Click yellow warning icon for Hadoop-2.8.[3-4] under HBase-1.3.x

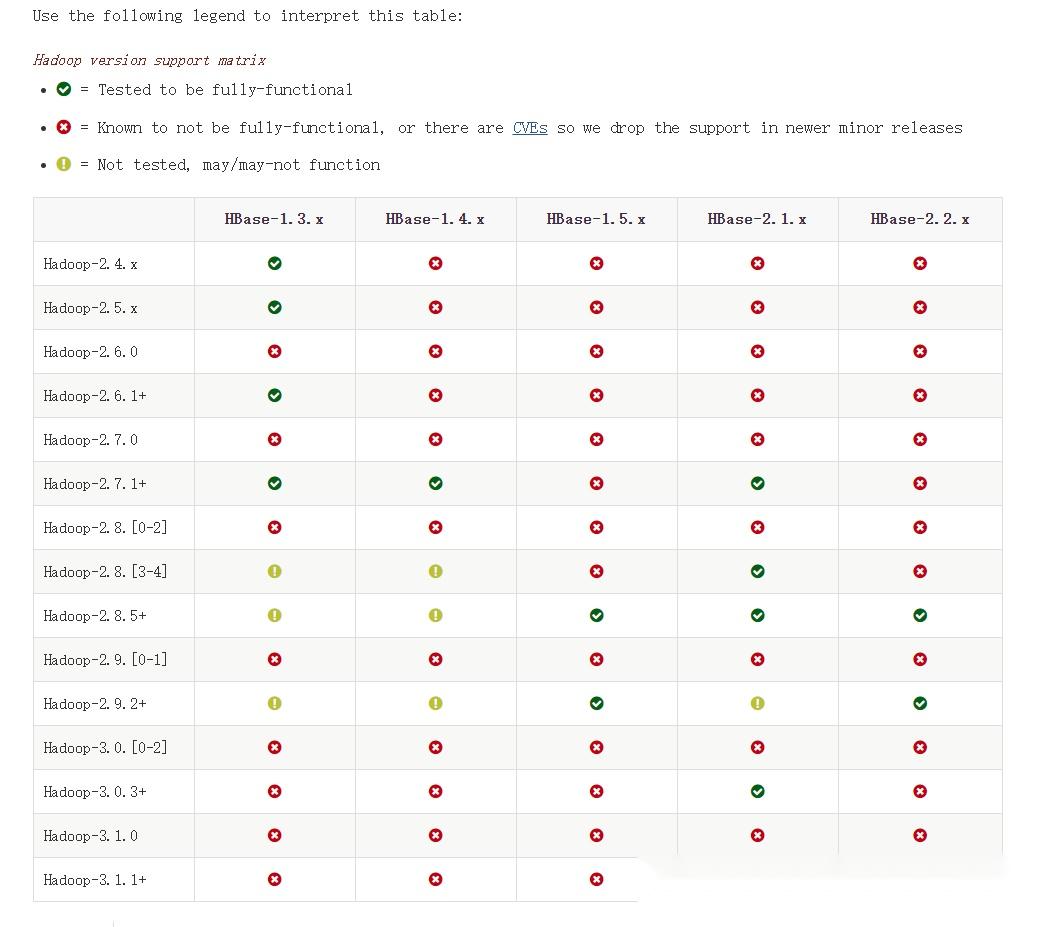pyautogui.click(x=275, y=571)
